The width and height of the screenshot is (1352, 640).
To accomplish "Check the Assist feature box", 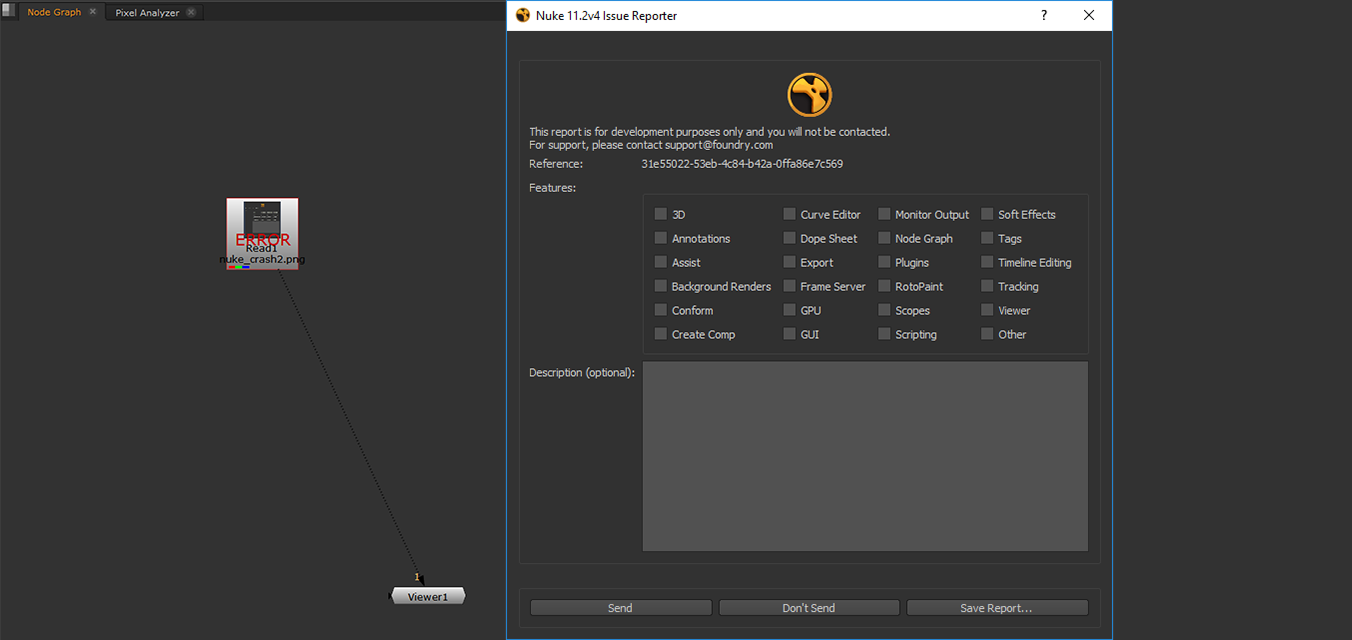I will (x=660, y=262).
